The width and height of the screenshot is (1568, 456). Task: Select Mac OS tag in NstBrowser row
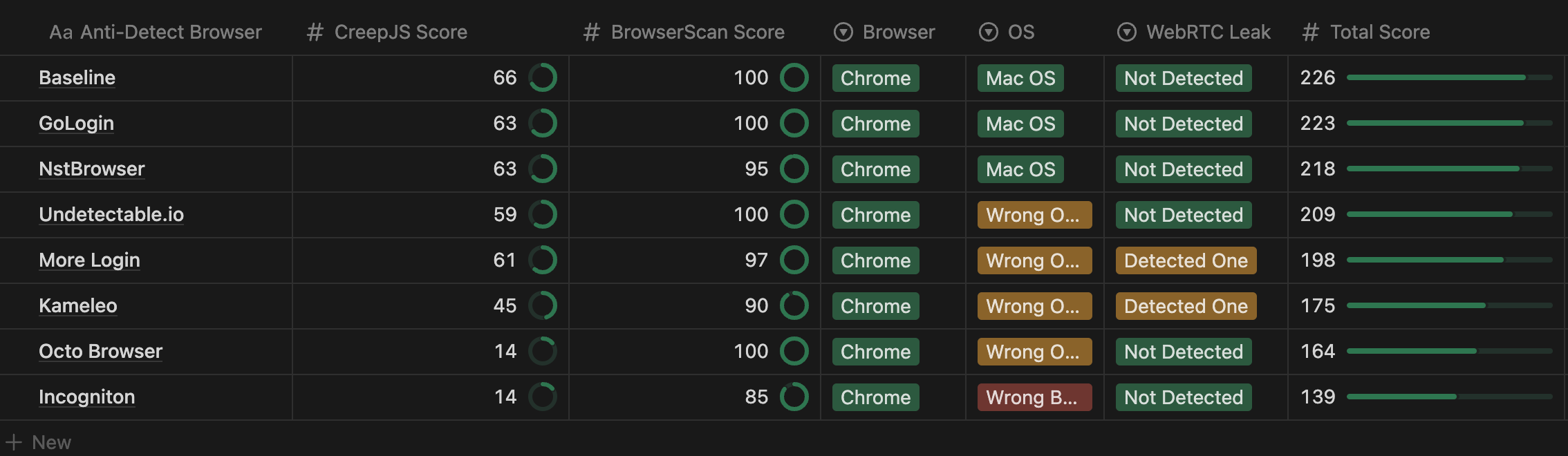coord(1020,169)
